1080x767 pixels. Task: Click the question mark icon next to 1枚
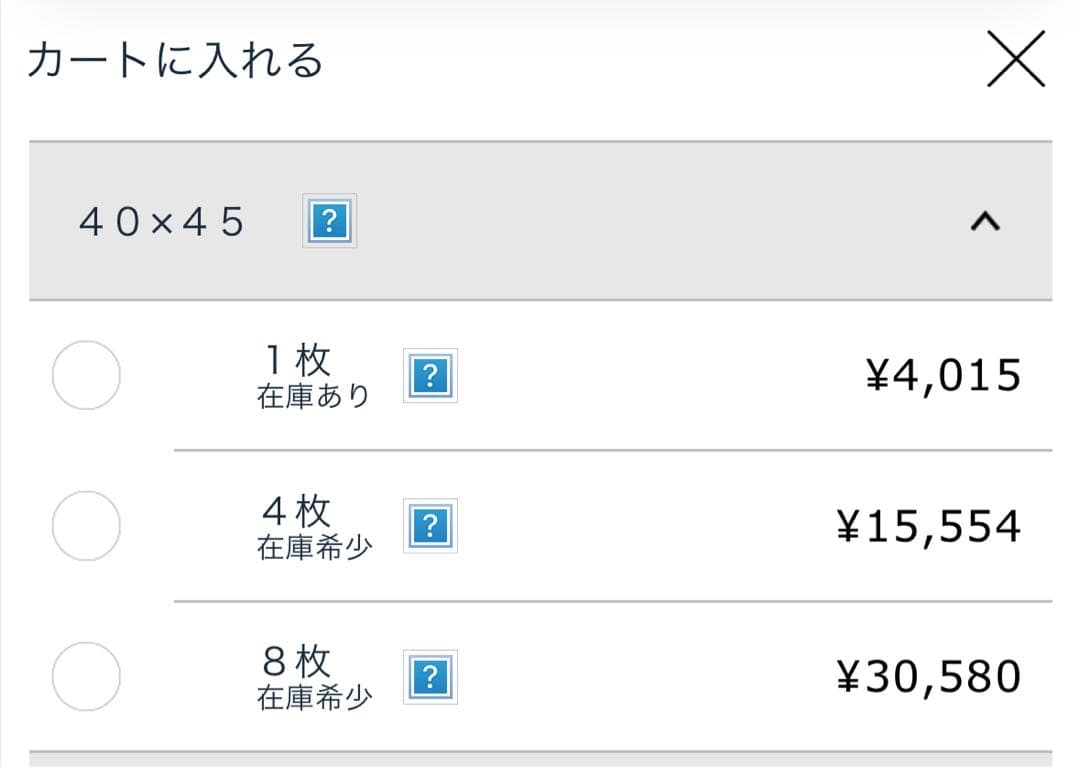coord(430,375)
